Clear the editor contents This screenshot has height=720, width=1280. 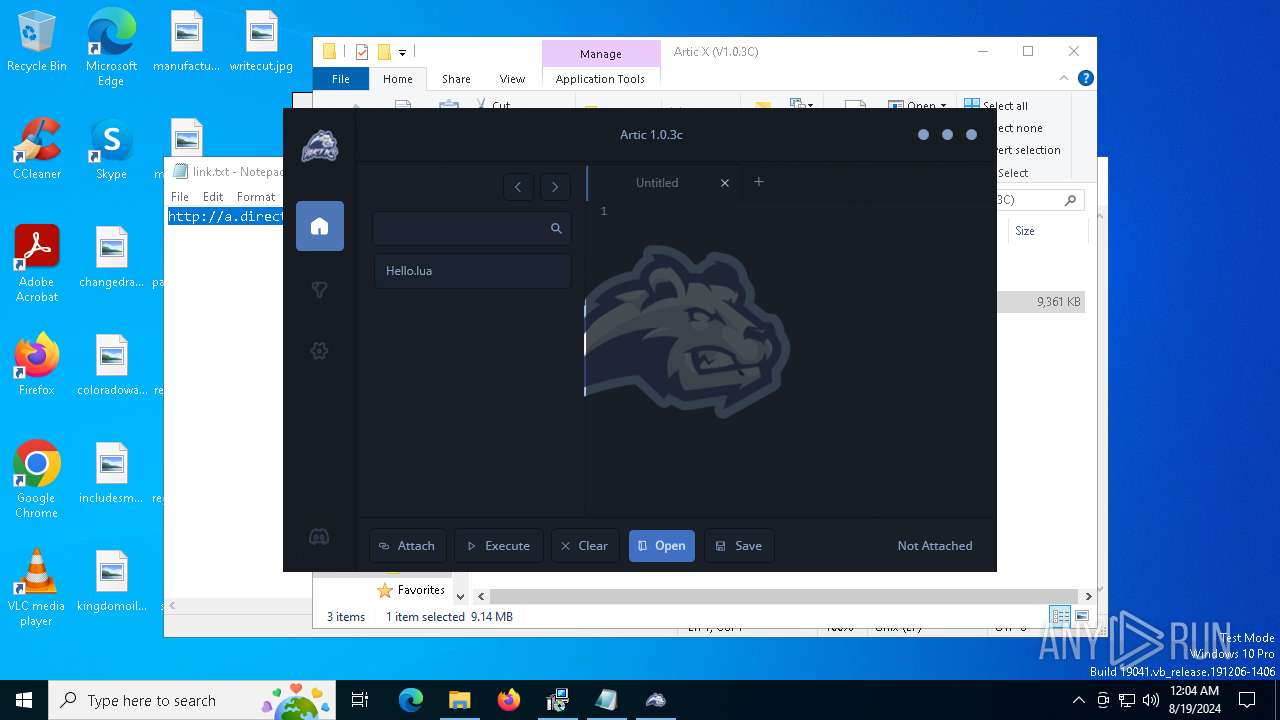click(x=585, y=546)
